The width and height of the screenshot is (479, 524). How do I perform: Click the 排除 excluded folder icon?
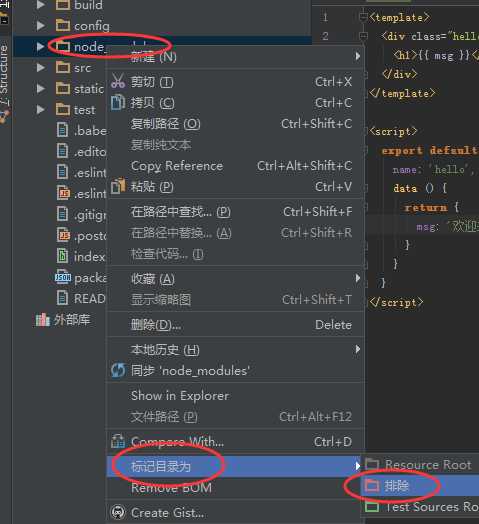372,486
